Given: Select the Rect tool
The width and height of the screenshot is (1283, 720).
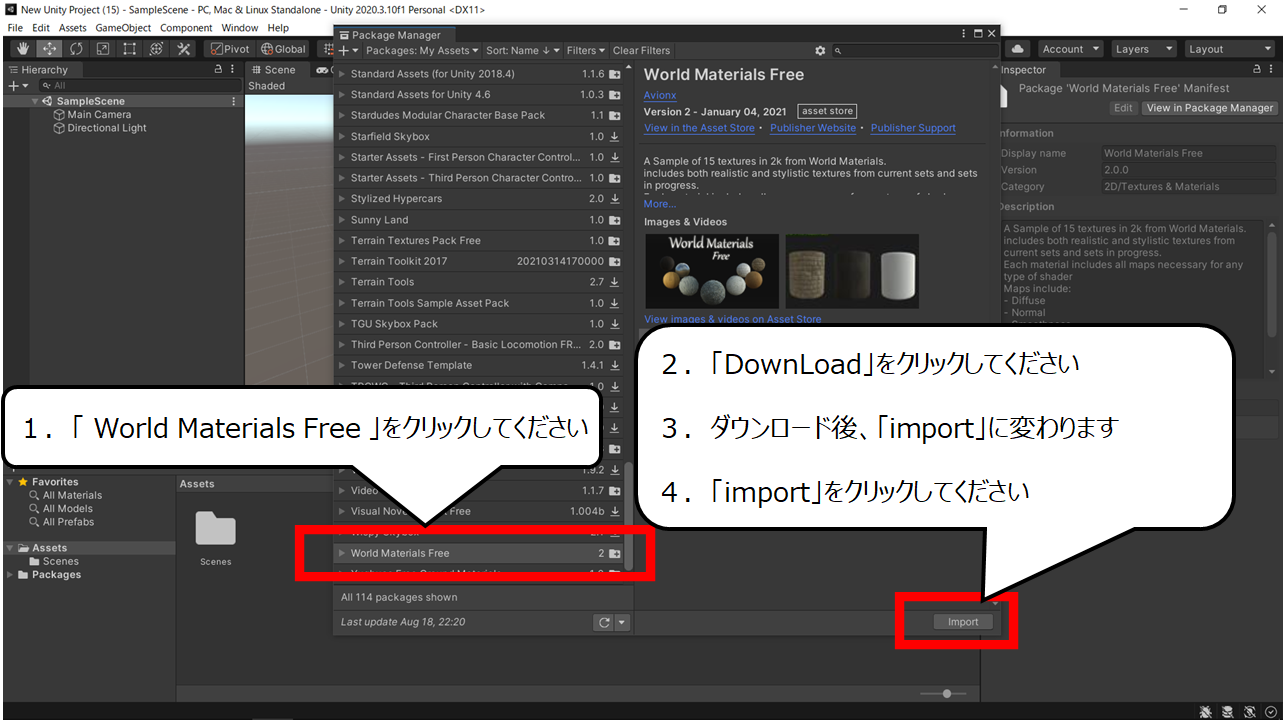Looking at the screenshot, I should pyautogui.click(x=130, y=49).
